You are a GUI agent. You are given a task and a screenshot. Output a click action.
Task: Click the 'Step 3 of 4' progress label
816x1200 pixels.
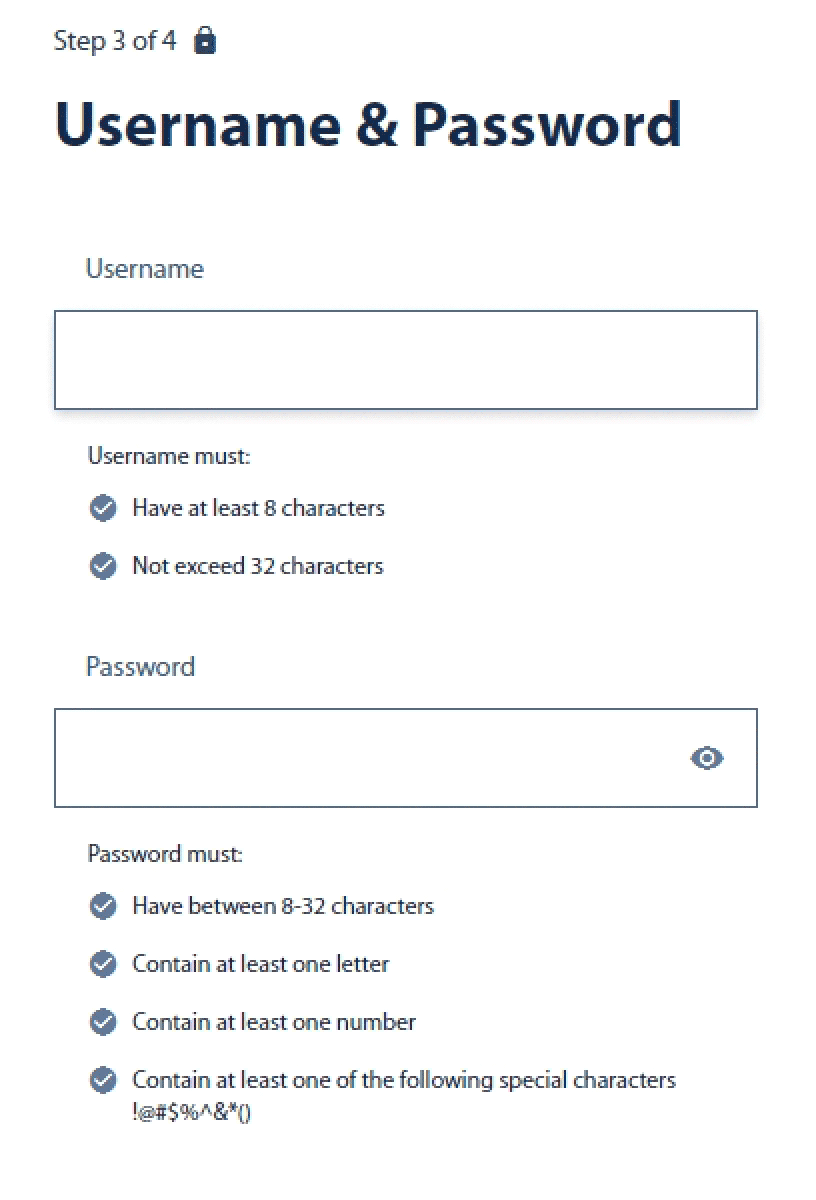[x=114, y=41]
